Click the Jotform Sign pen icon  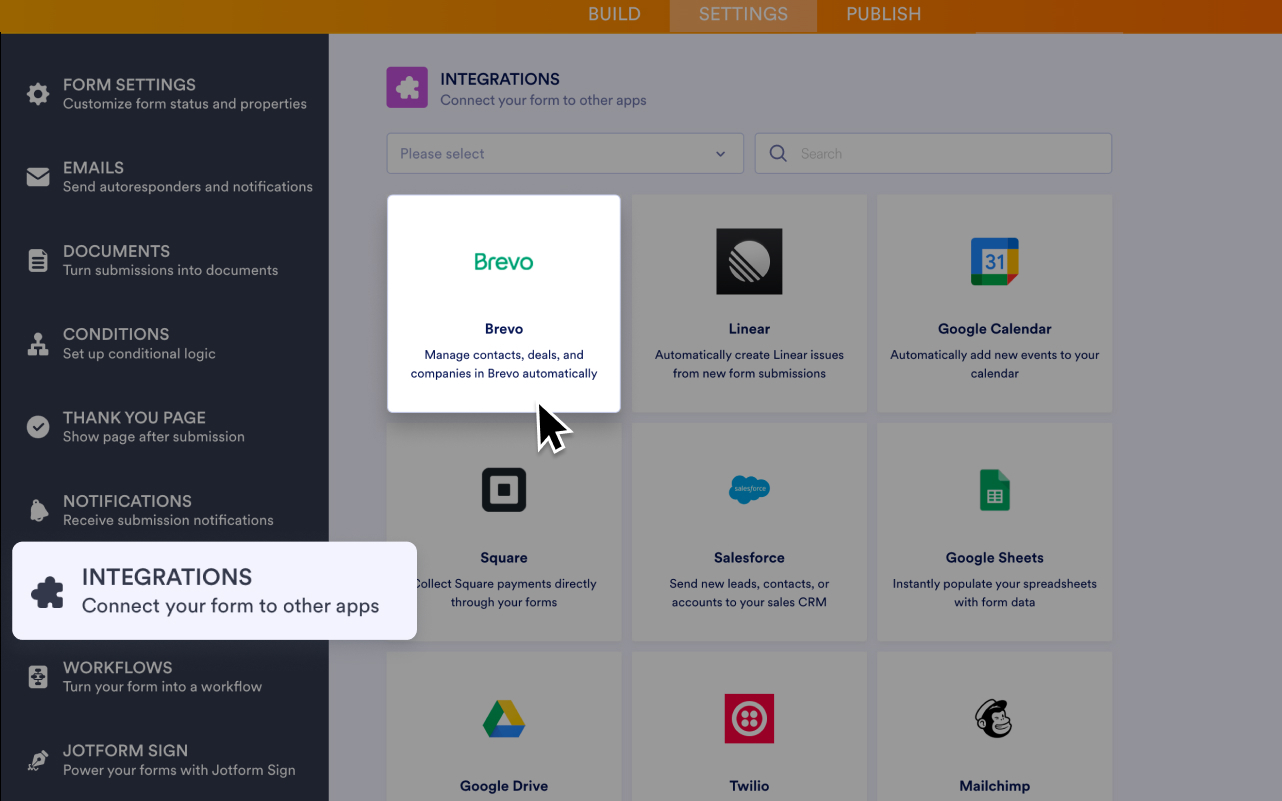tap(37, 759)
